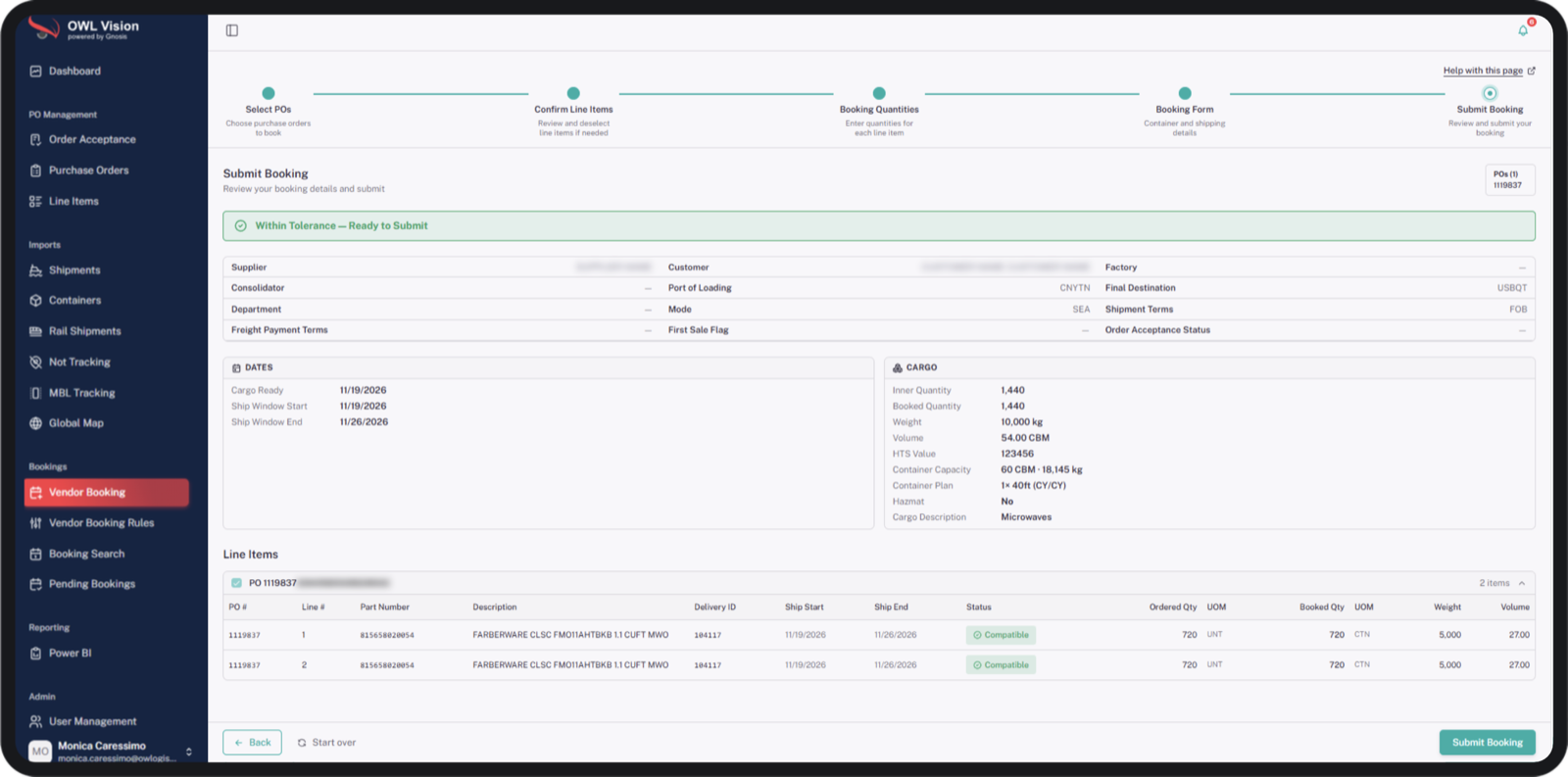Click the OWL Vision logo
Image resolution: width=1568 pixels, height=777 pixels.
(84, 28)
